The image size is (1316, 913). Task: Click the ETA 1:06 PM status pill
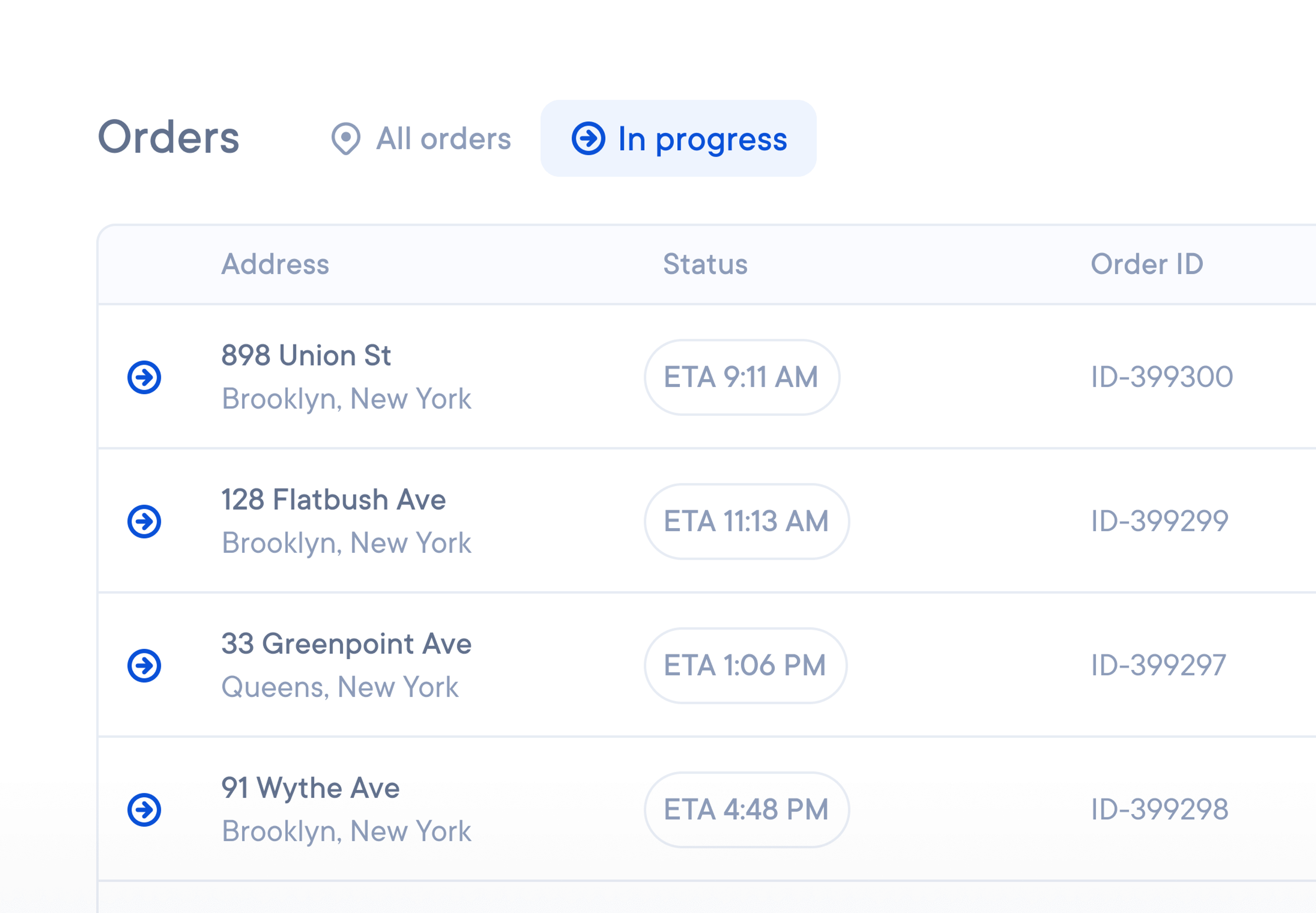(745, 665)
